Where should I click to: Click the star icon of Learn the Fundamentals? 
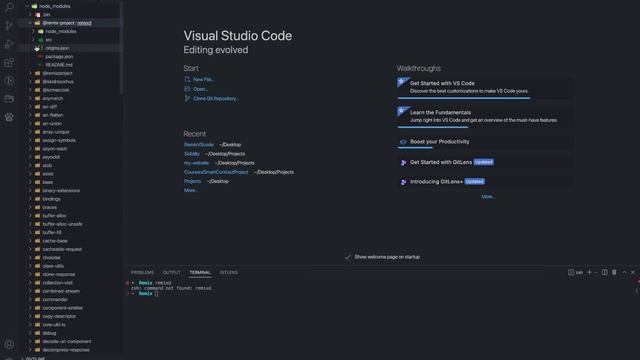(402, 111)
